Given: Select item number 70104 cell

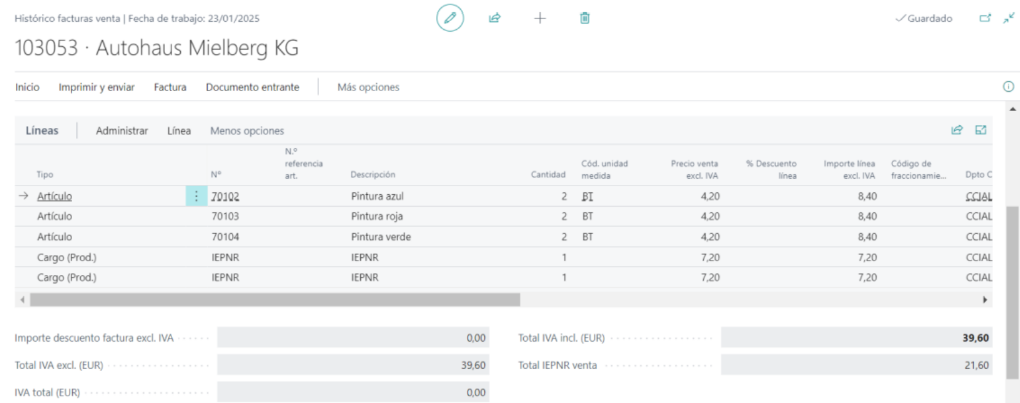Looking at the screenshot, I should point(226,237).
